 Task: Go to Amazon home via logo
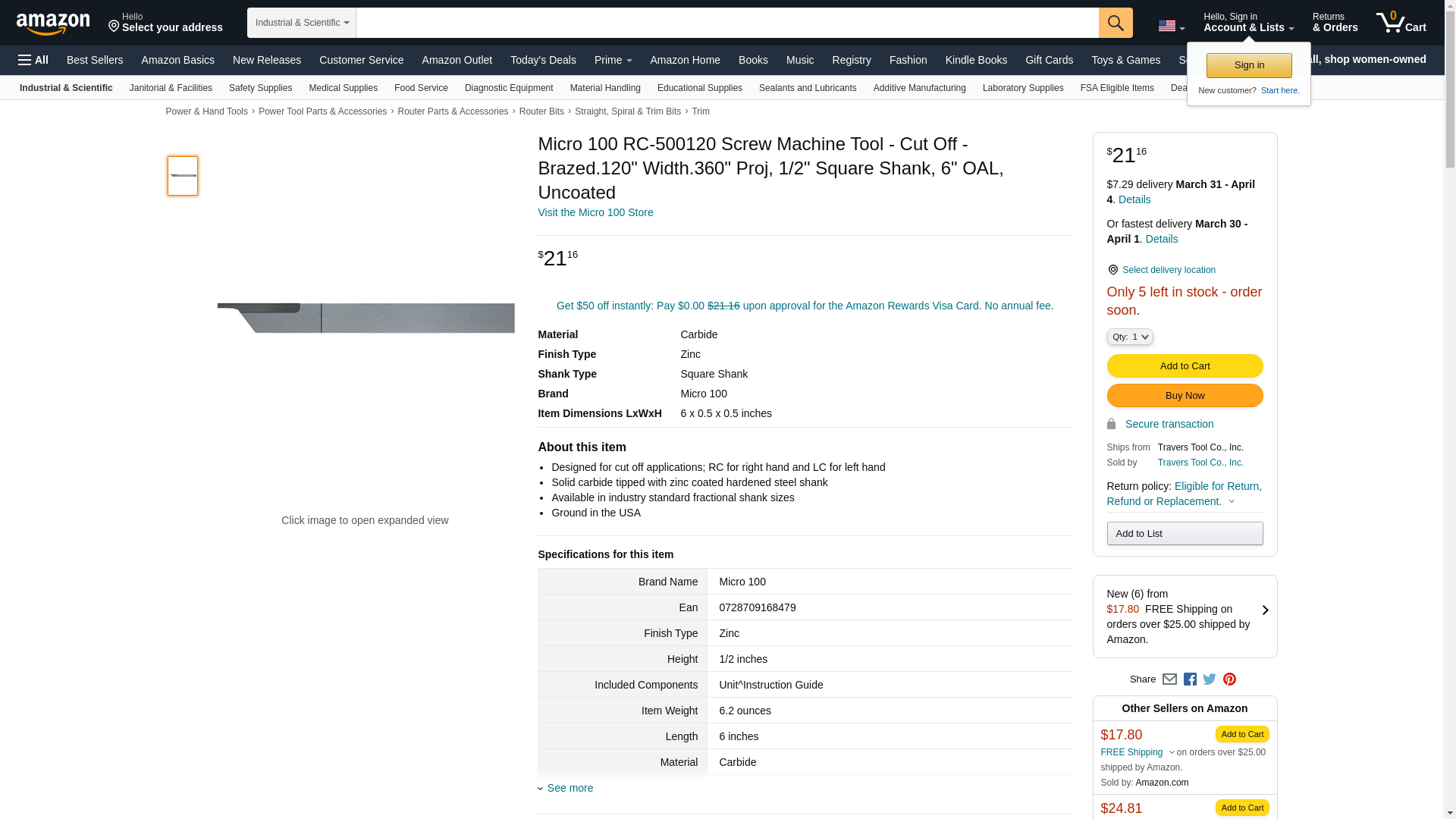click(53, 24)
